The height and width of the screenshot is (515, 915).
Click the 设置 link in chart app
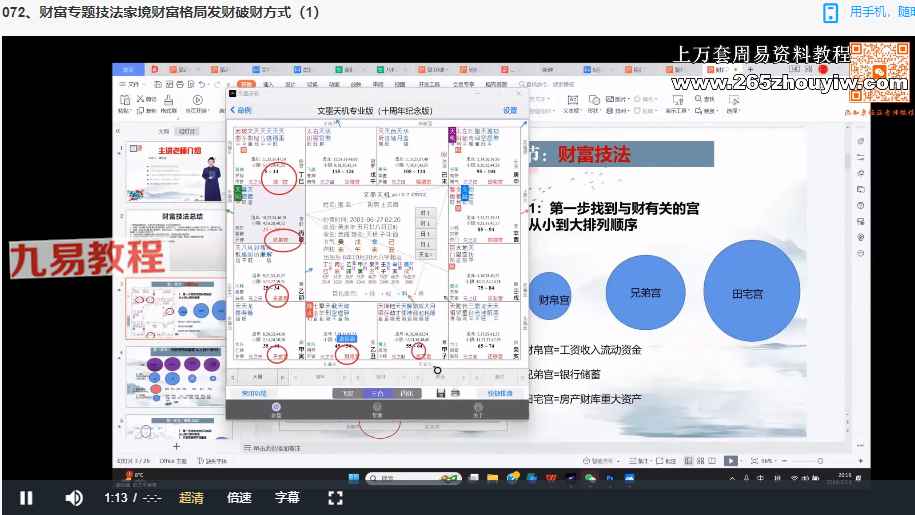click(x=510, y=110)
